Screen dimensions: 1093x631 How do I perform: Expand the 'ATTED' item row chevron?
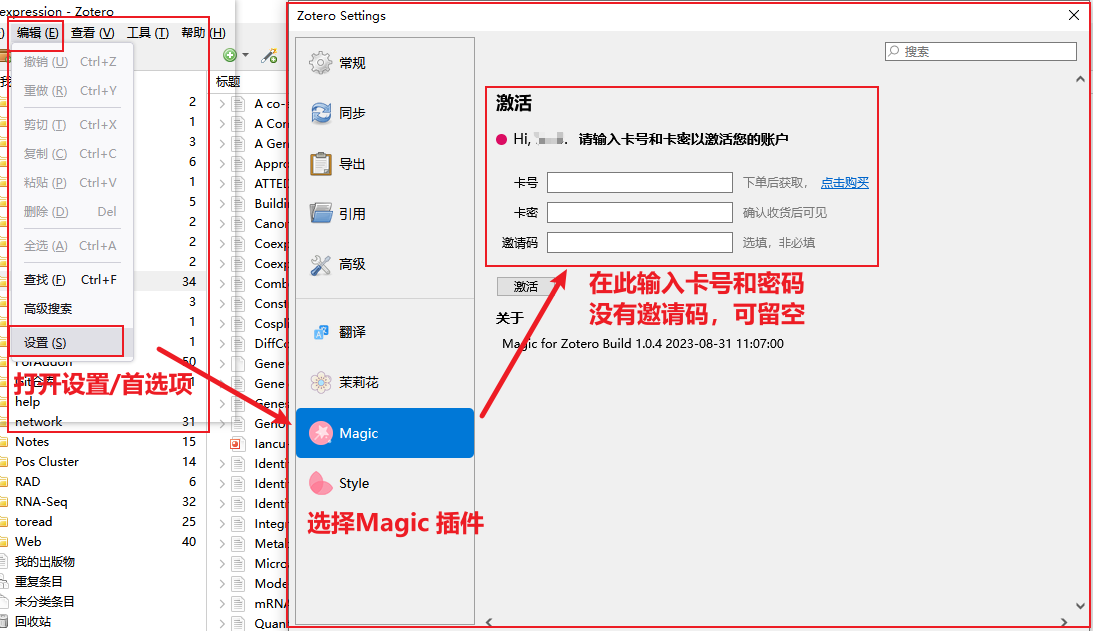pos(222,184)
